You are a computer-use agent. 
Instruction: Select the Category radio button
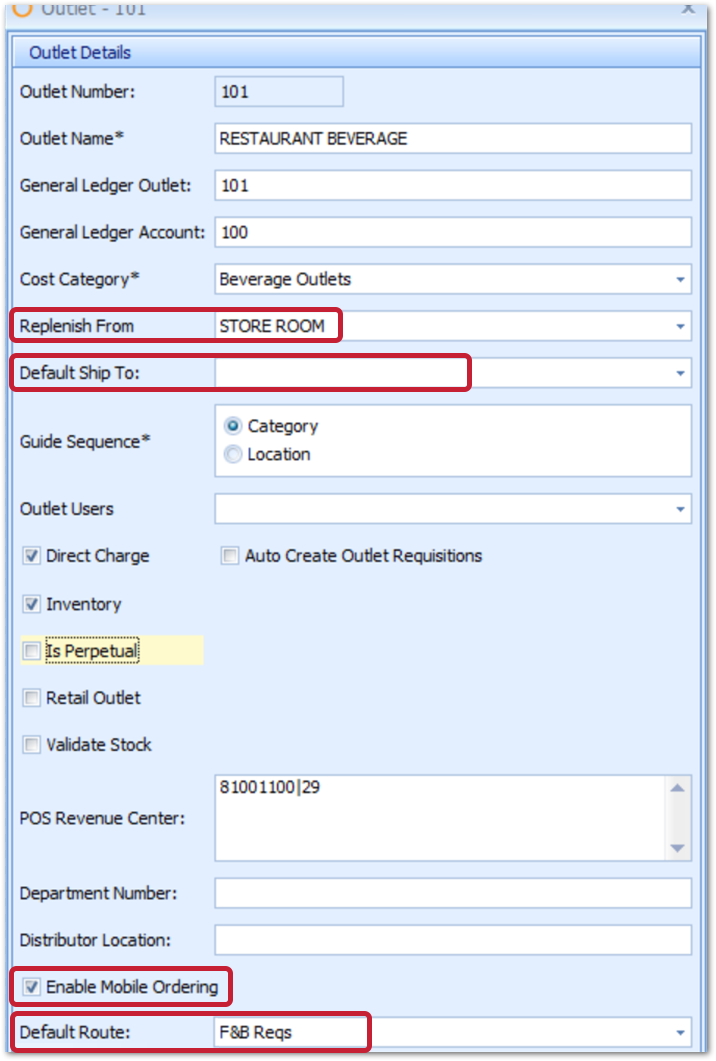(233, 425)
